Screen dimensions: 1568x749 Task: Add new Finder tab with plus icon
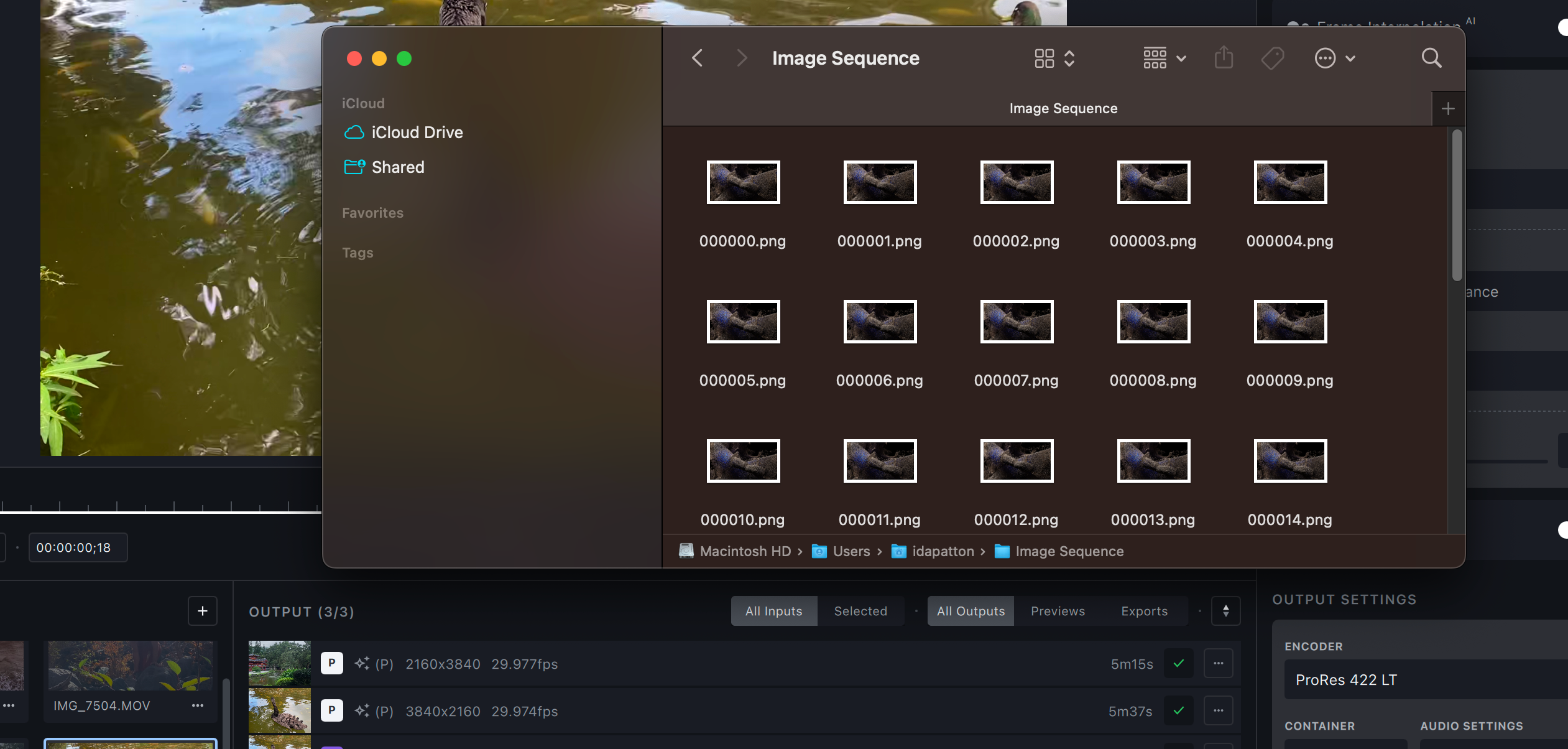point(1447,109)
